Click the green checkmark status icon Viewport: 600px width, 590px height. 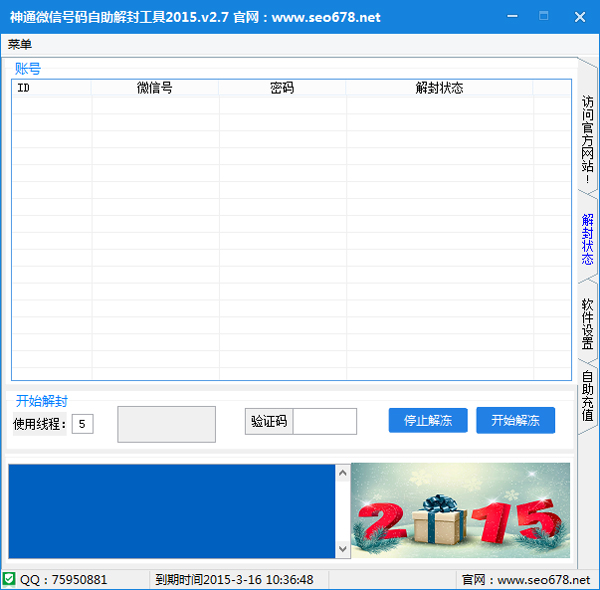click(9, 579)
